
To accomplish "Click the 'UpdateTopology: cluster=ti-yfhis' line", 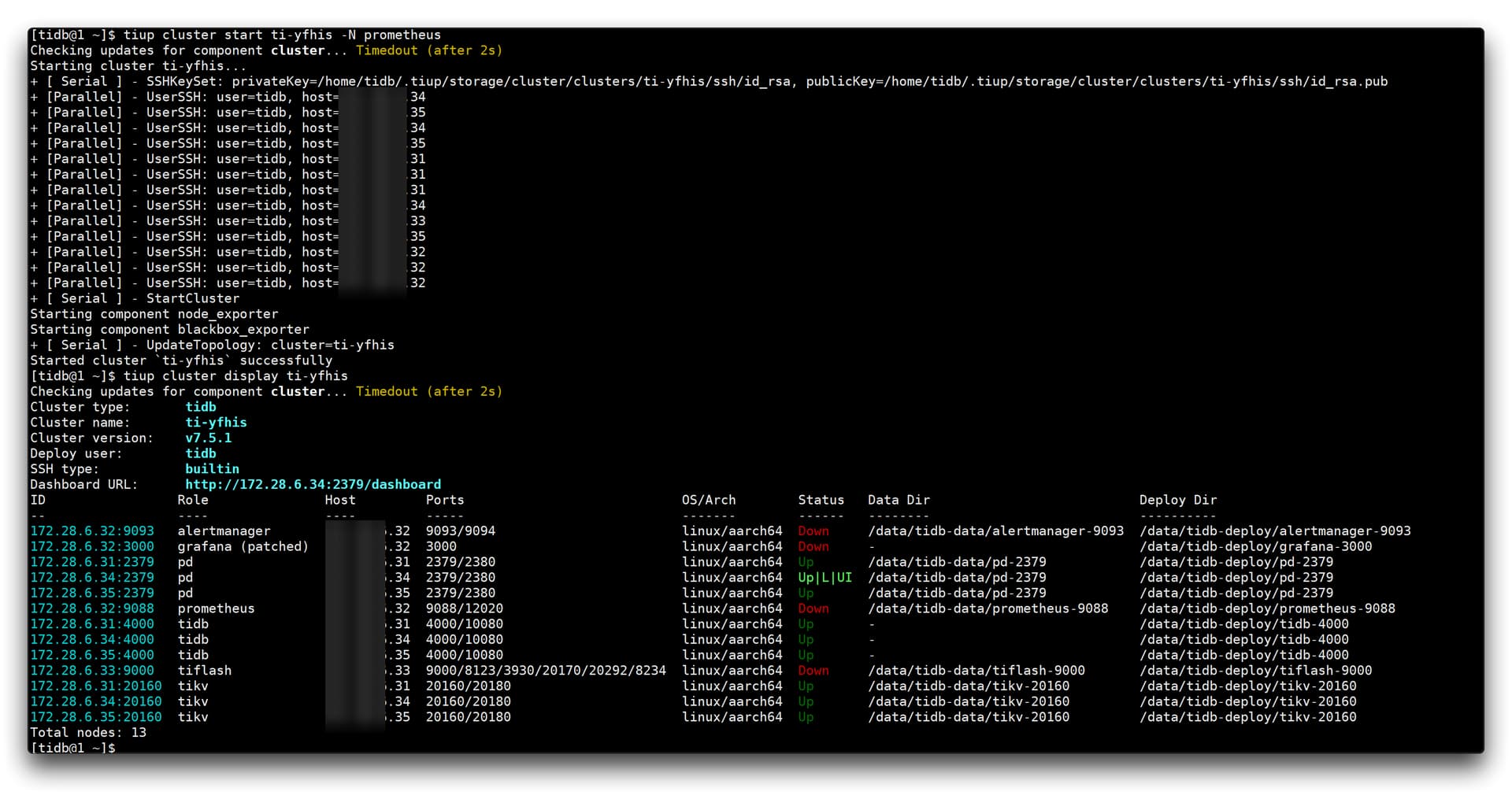I will pyautogui.click(x=212, y=345).
